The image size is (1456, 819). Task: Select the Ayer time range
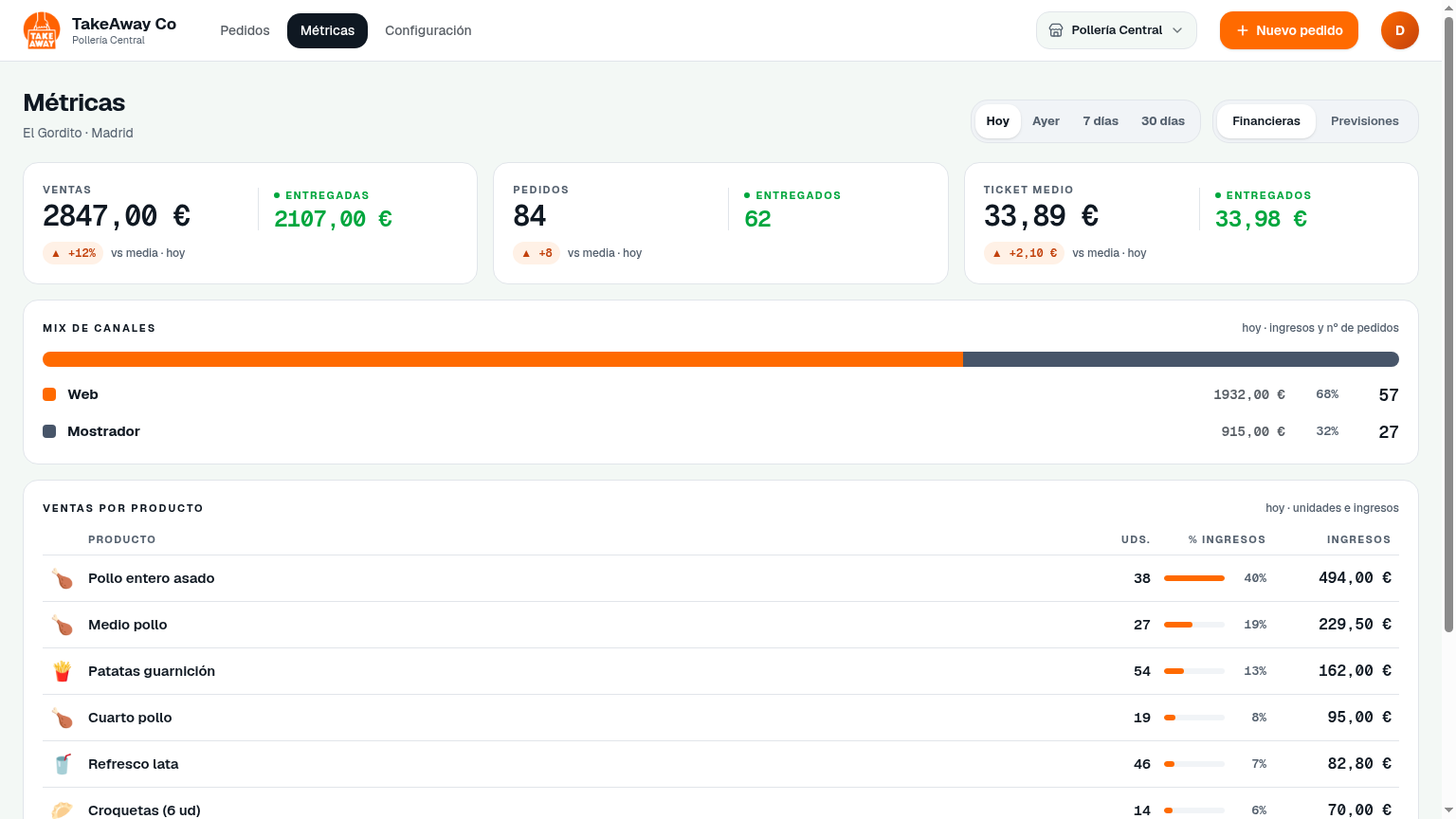tap(1046, 121)
